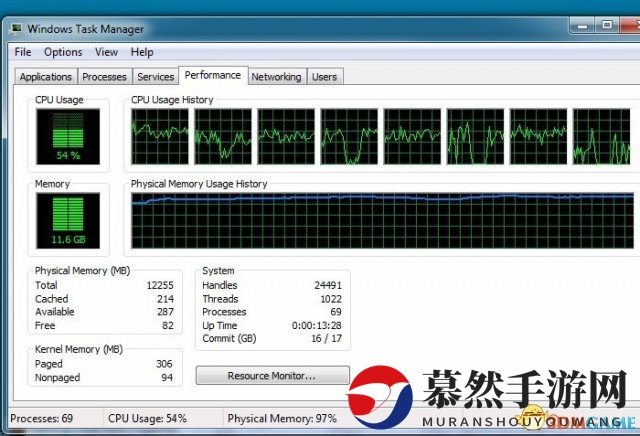The image size is (640, 436).
Task: Click status bar text CPU Usage: 54%
Action: pos(147,418)
